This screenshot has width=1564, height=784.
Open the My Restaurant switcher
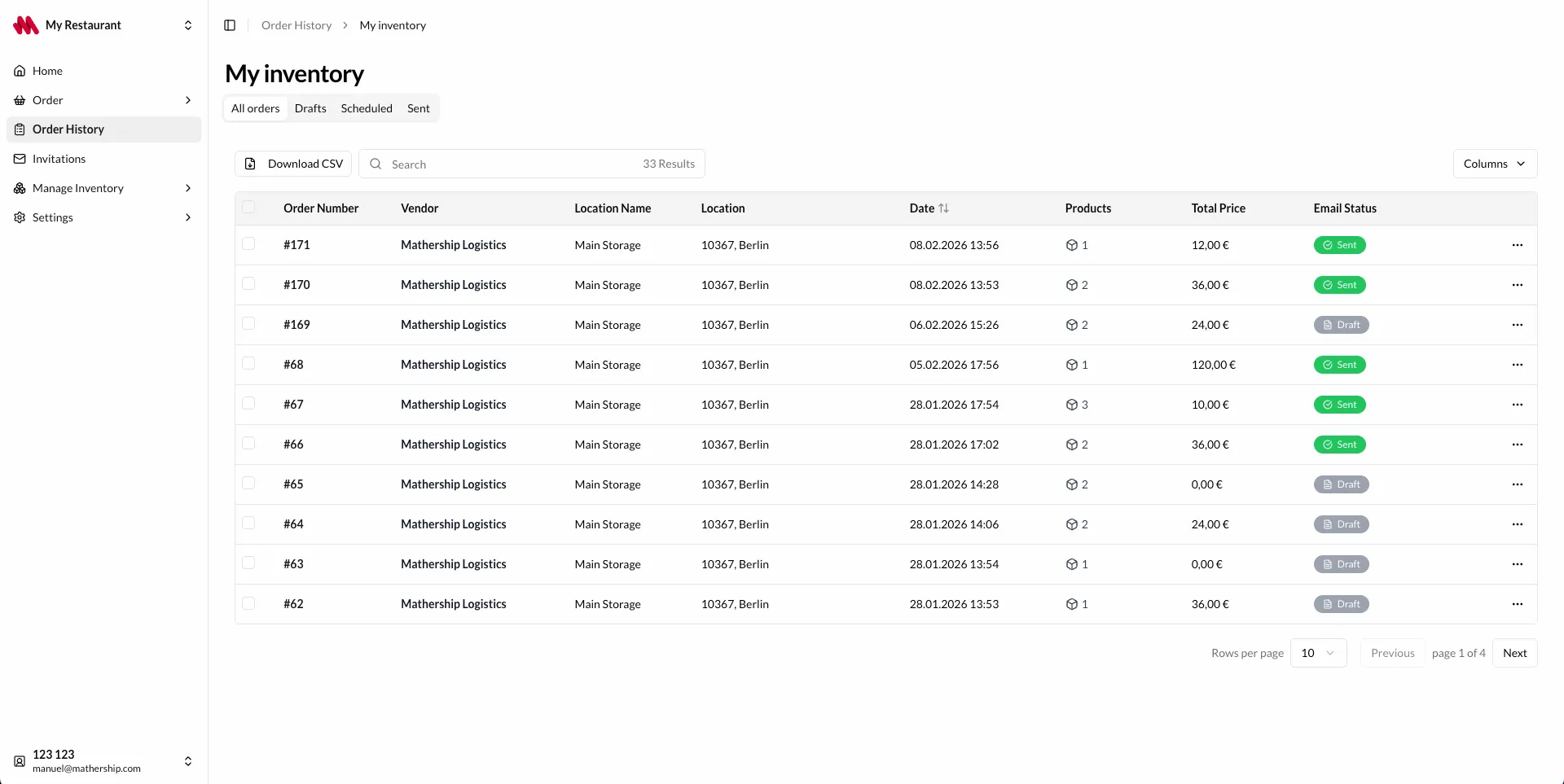point(103,25)
